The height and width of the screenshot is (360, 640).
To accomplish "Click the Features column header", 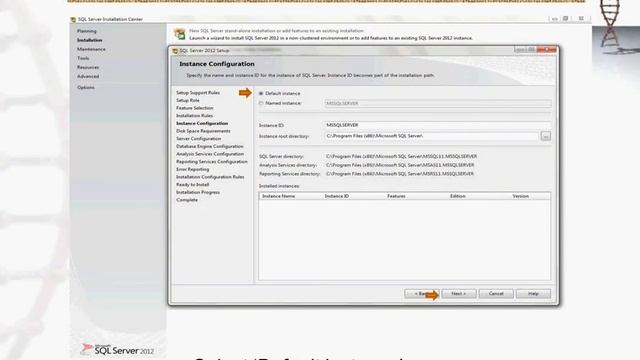I will click(x=396, y=196).
